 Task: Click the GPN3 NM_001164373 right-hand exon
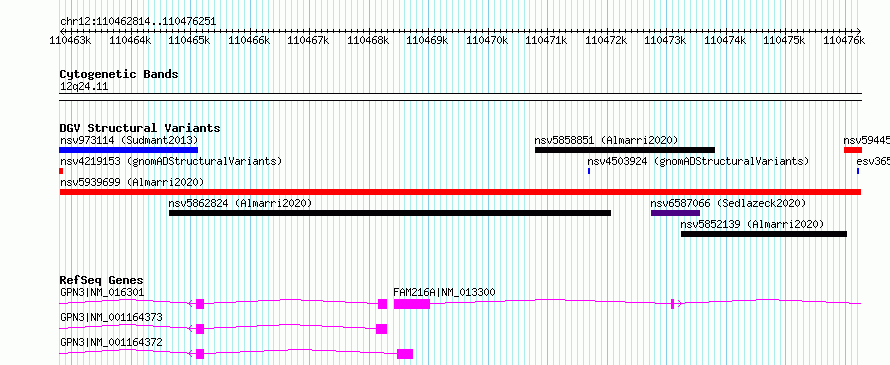point(381,329)
